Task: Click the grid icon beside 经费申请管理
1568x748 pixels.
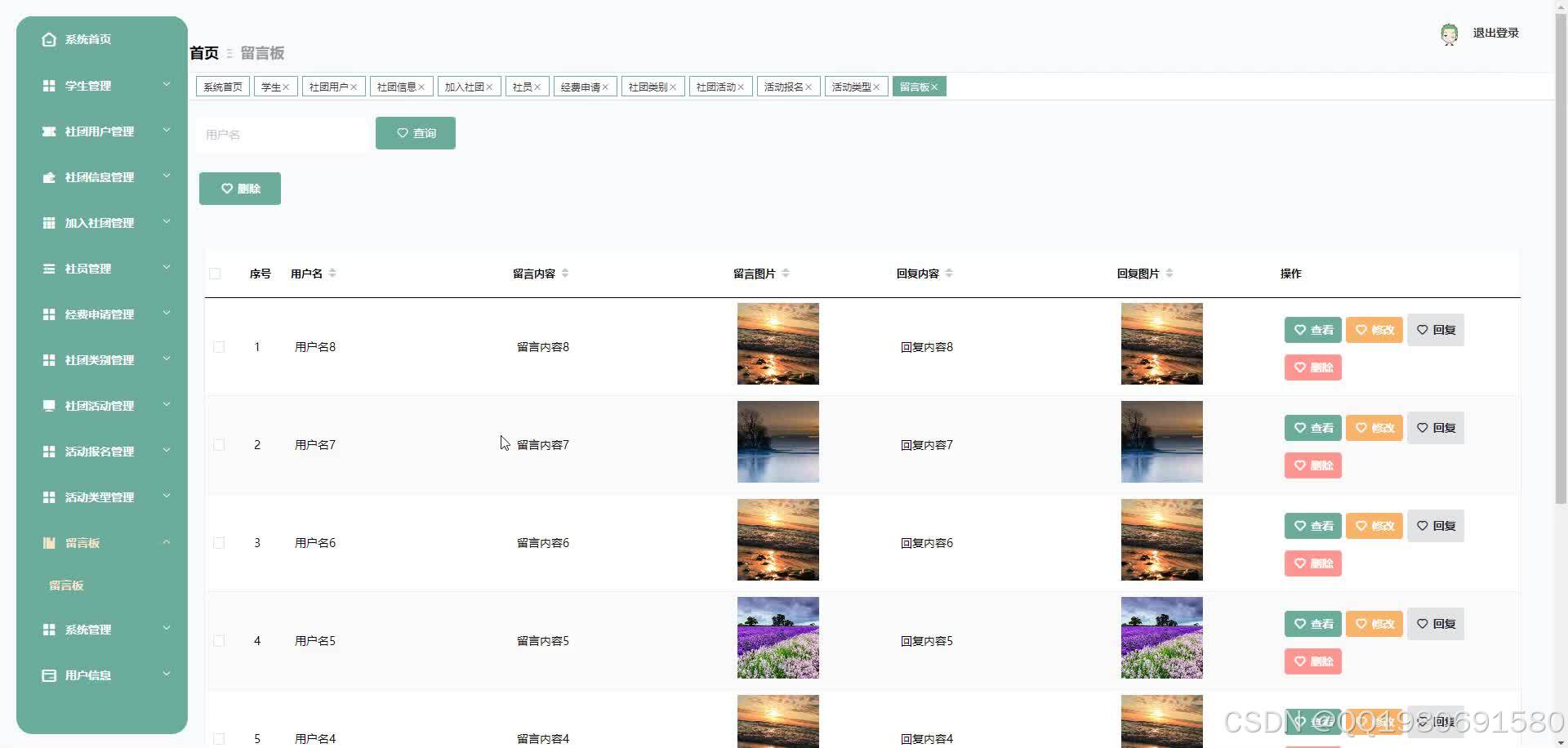Action: pyautogui.click(x=49, y=314)
